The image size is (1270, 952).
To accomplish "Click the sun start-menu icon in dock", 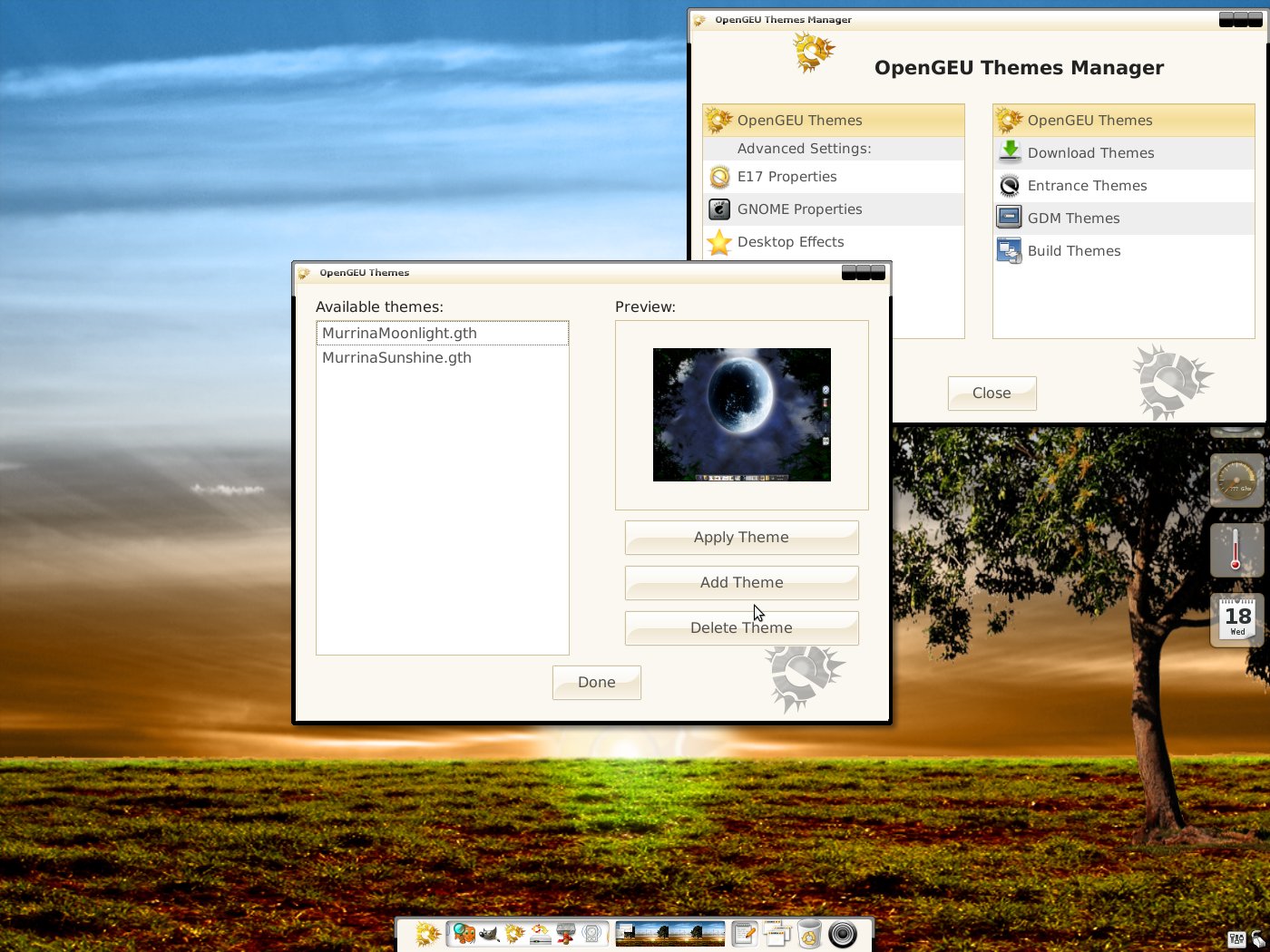I will tap(427, 934).
